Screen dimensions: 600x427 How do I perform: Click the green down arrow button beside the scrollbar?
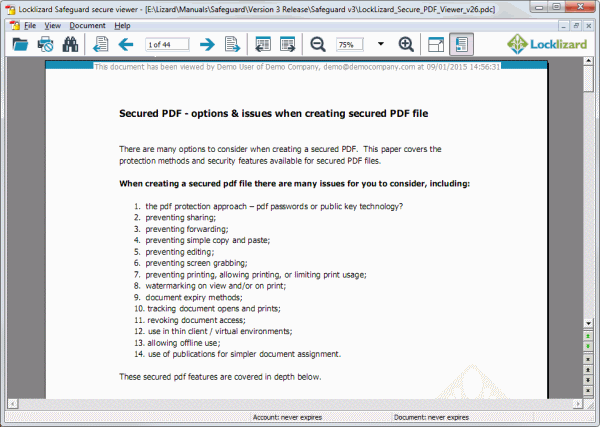588,347
